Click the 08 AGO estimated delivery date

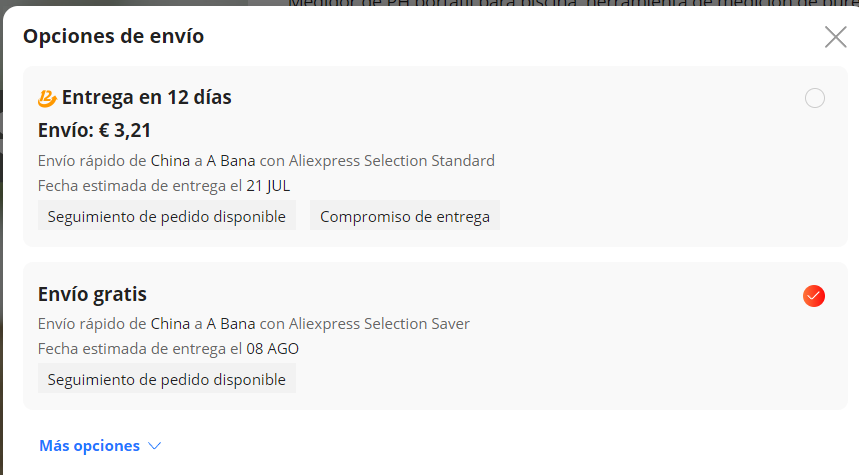tap(272, 348)
